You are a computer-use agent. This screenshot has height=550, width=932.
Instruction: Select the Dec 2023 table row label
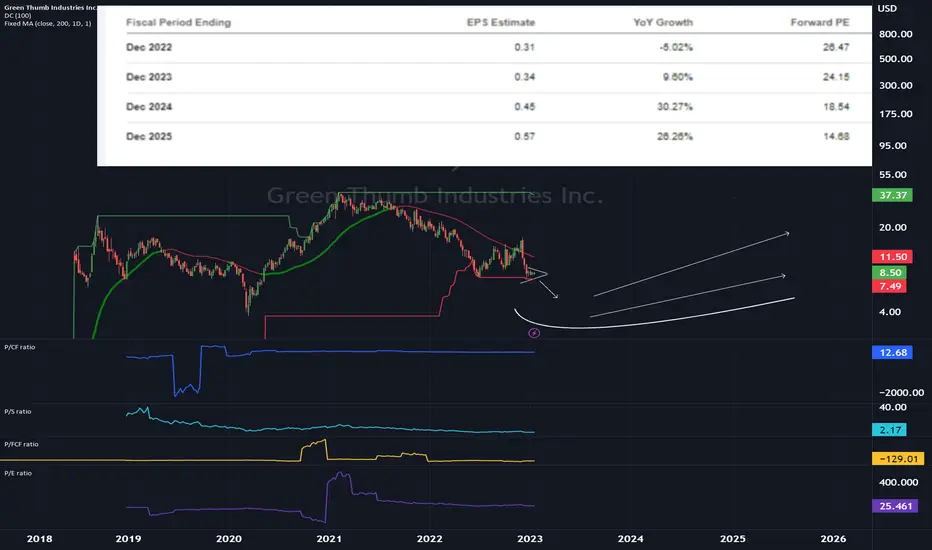[149, 77]
